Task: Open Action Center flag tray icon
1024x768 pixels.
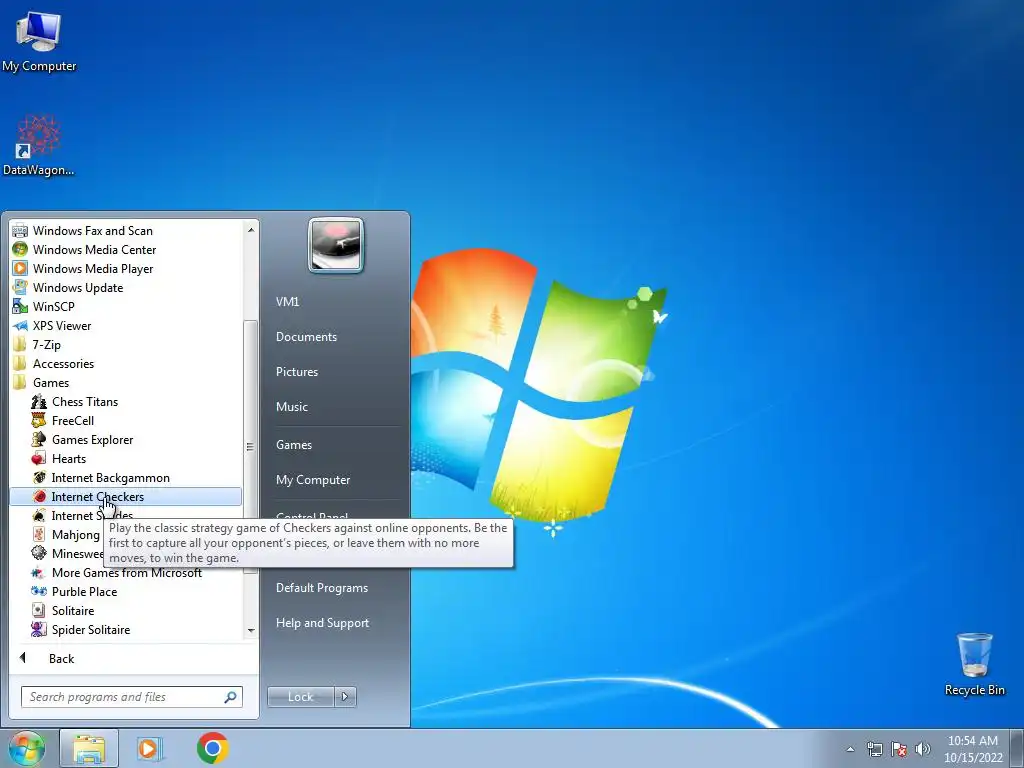Action: [x=899, y=749]
